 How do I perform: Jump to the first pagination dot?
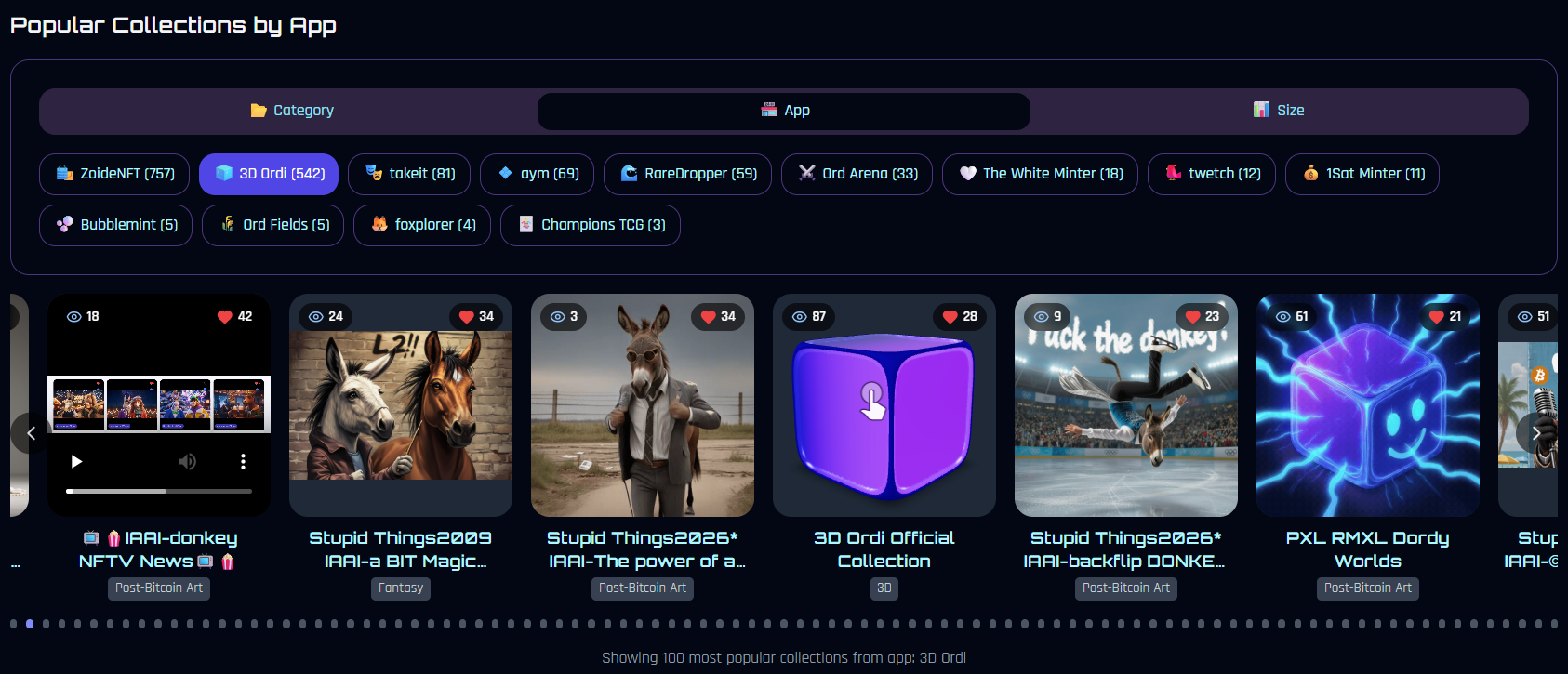click(14, 624)
